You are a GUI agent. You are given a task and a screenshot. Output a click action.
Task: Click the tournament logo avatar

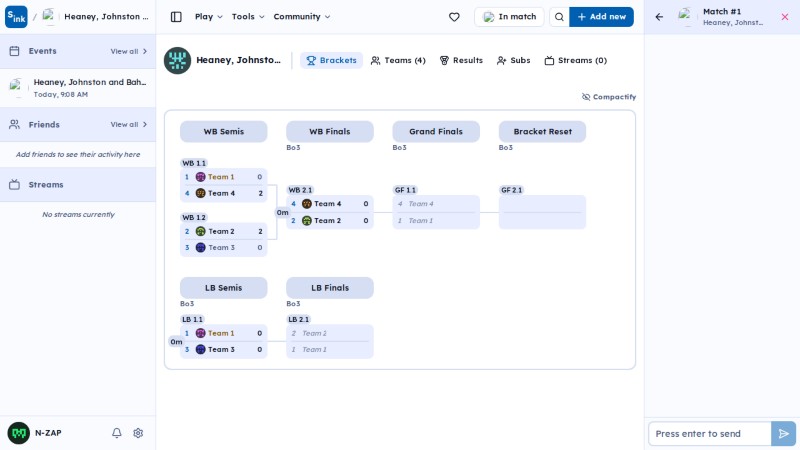point(177,60)
